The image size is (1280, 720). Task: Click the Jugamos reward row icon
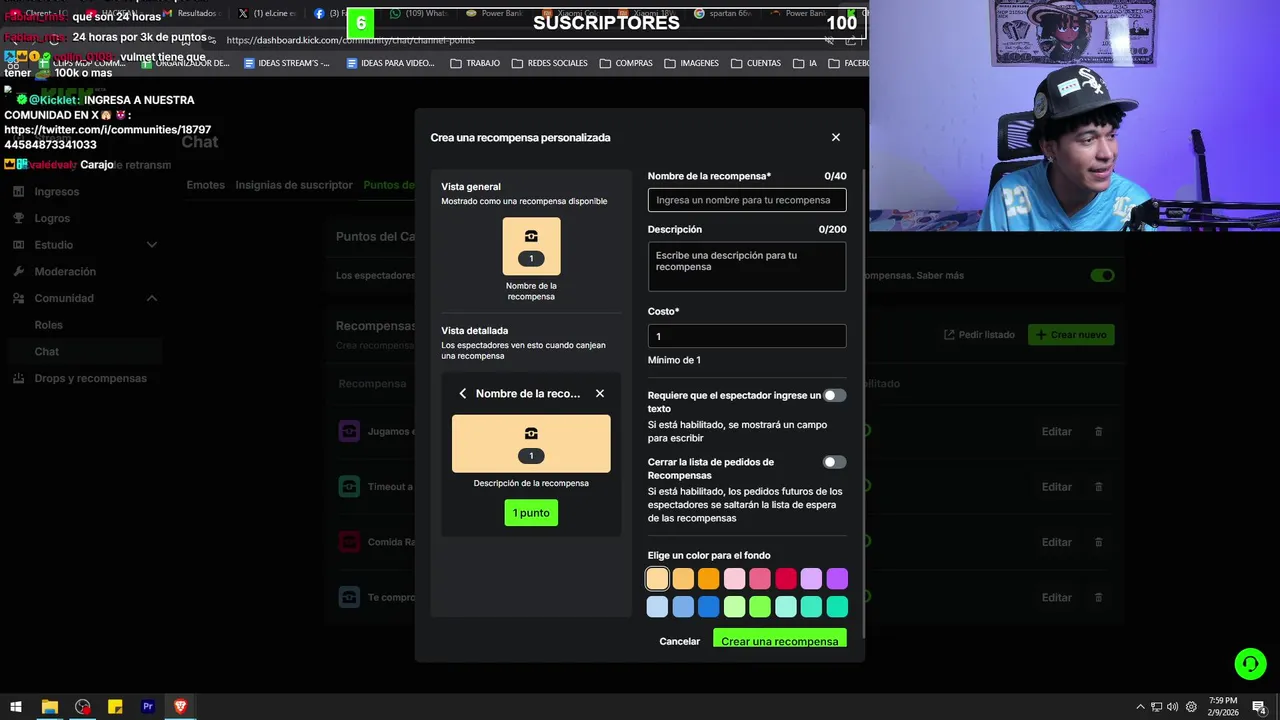349,431
